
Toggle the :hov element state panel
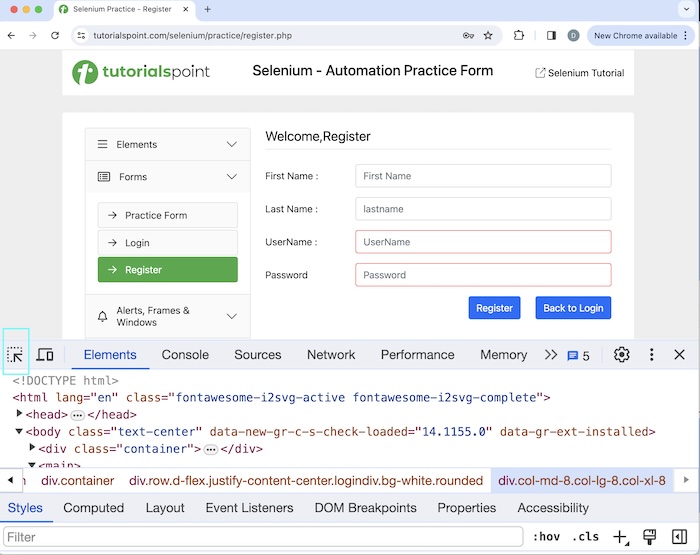pyautogui.click(x=546, y=537)
